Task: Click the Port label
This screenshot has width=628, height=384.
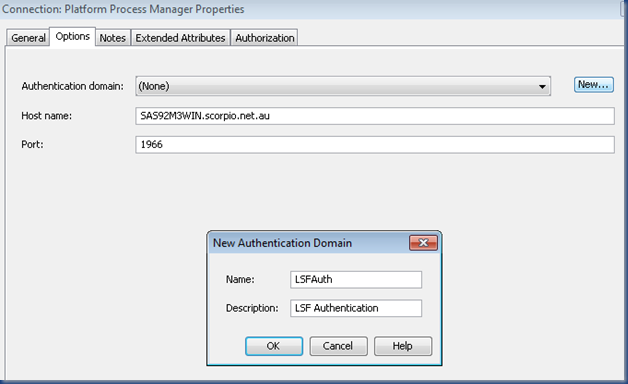Action: pyautogui.click(x=32, y=145)
